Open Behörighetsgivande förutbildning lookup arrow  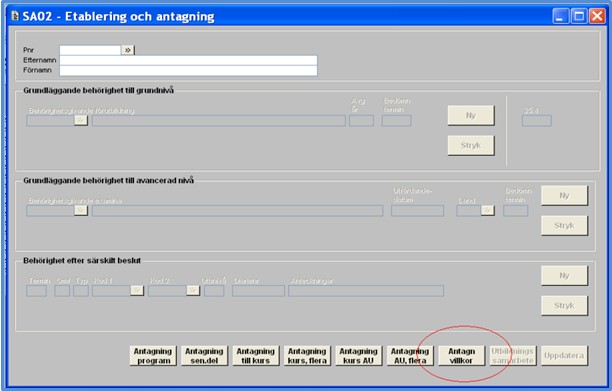coord(81,120)
